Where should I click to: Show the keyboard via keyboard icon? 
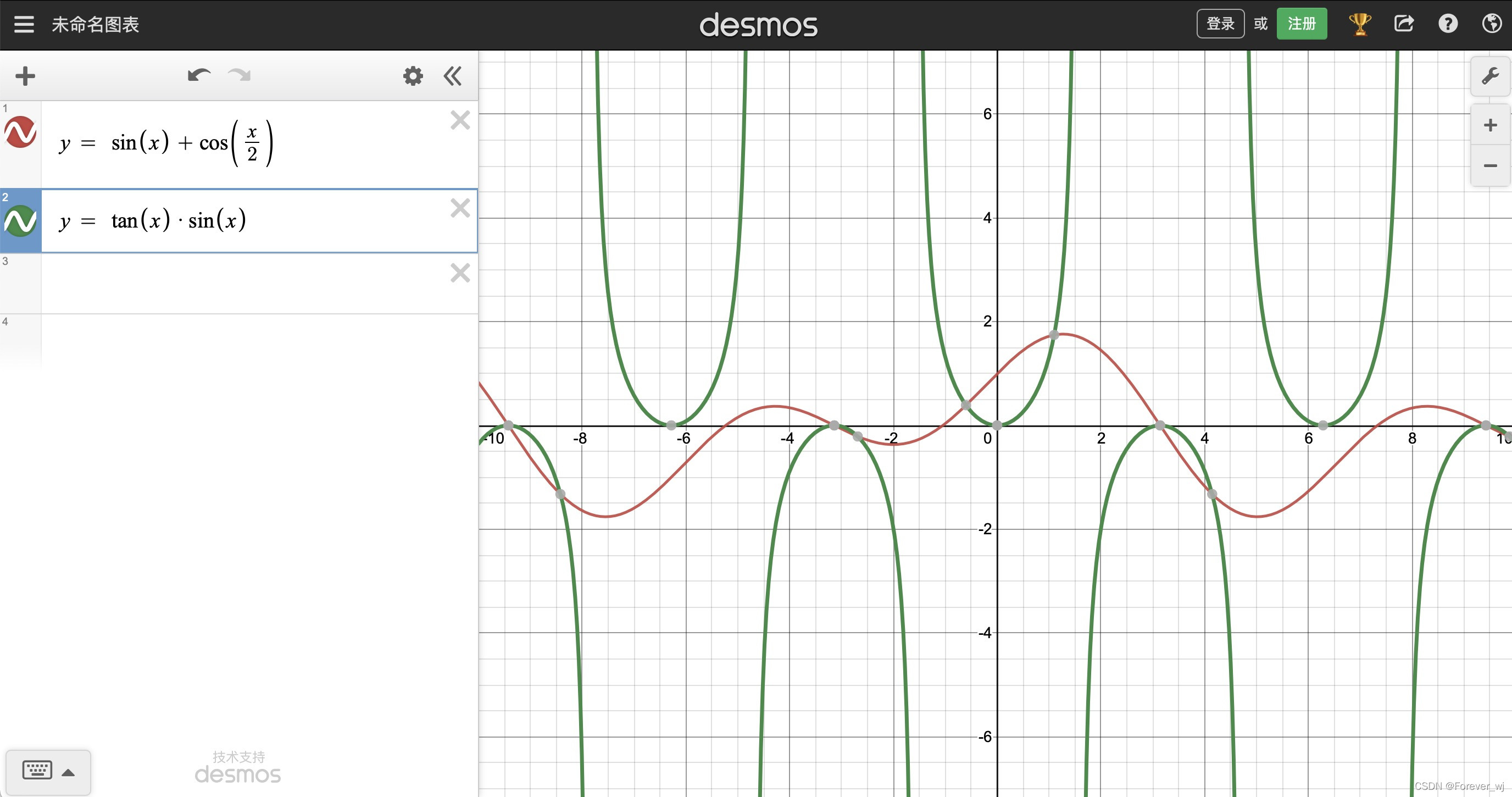[48, 772]
